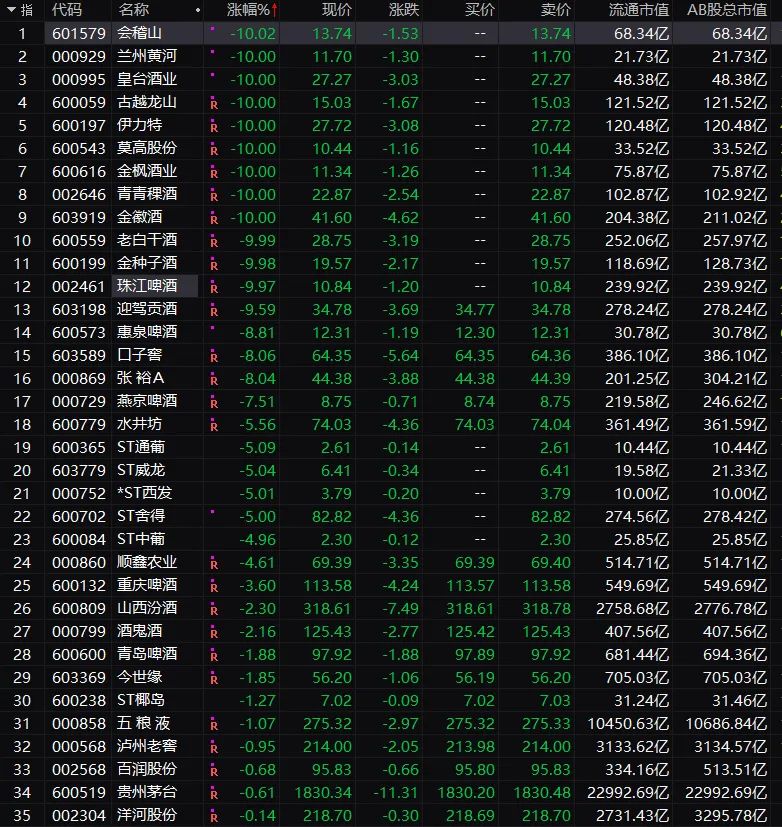Click the R margin marker on 金枫酒业 row
Screen dimensions: 782x827
pos(214,173)
